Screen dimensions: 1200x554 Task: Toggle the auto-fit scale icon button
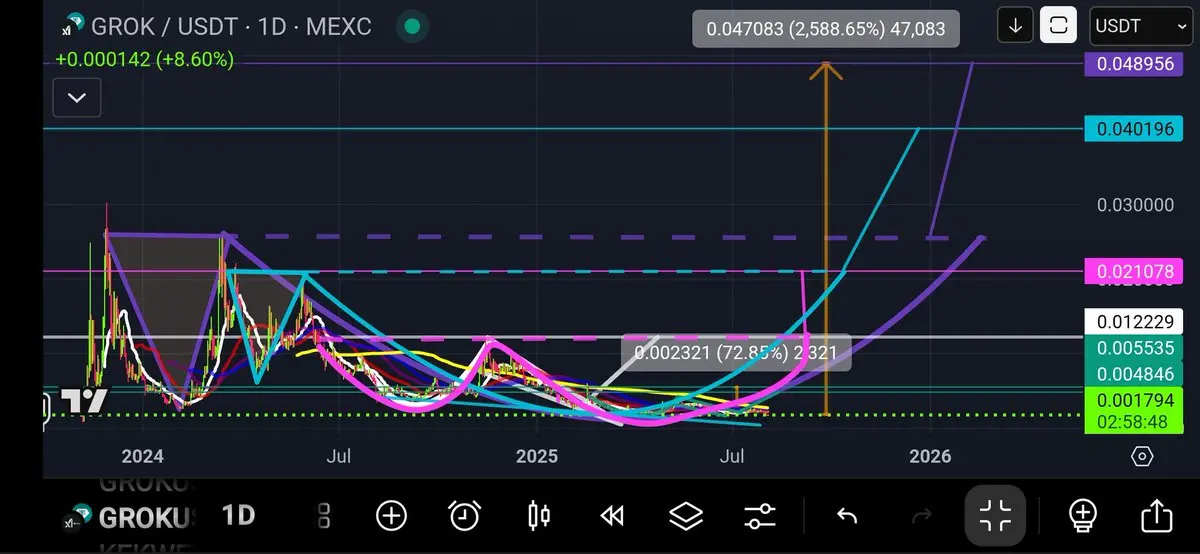pos(1058,26)
